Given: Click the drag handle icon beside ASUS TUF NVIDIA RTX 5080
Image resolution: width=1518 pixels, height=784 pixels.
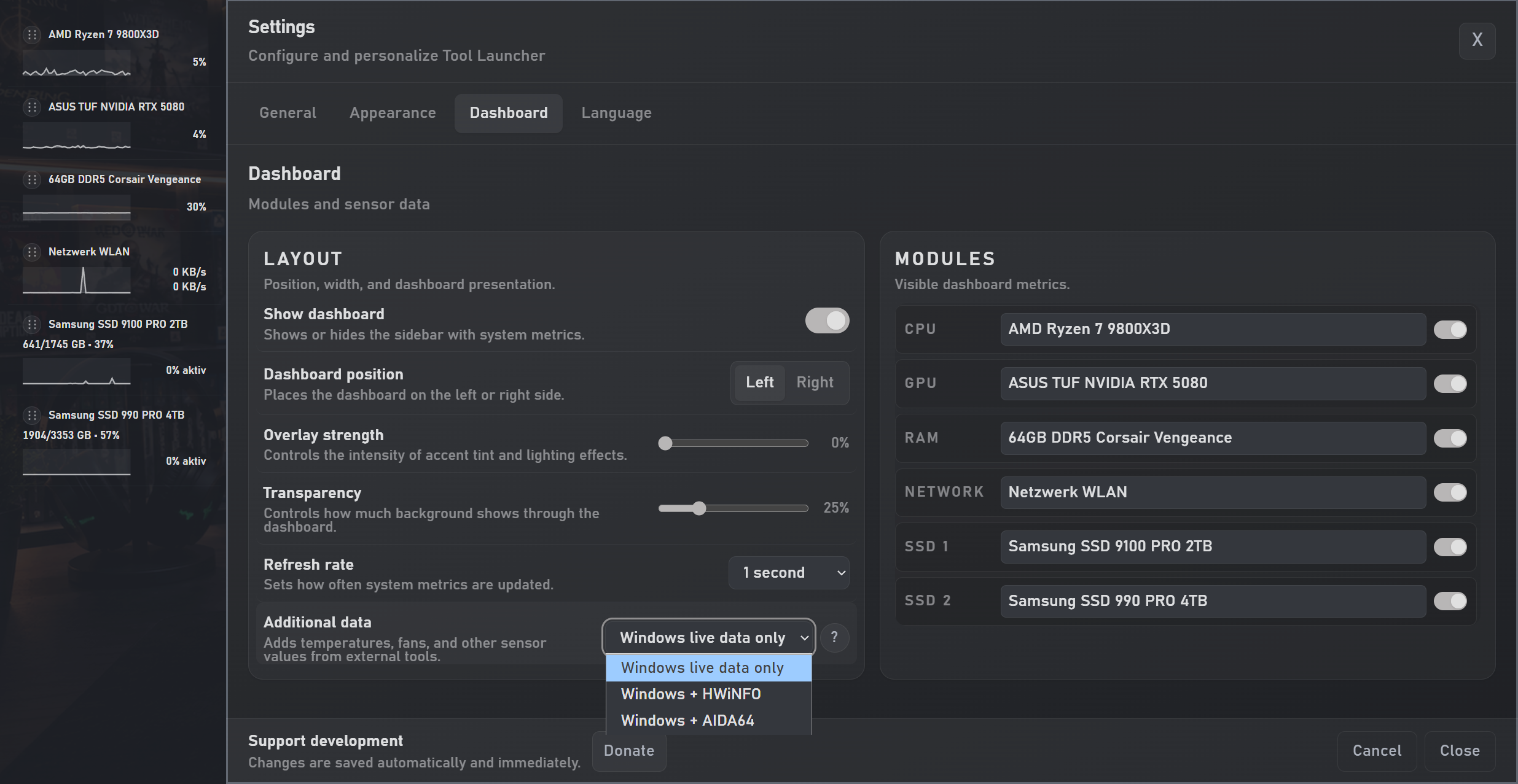Looking at the screenshot, I should (32, 107).
